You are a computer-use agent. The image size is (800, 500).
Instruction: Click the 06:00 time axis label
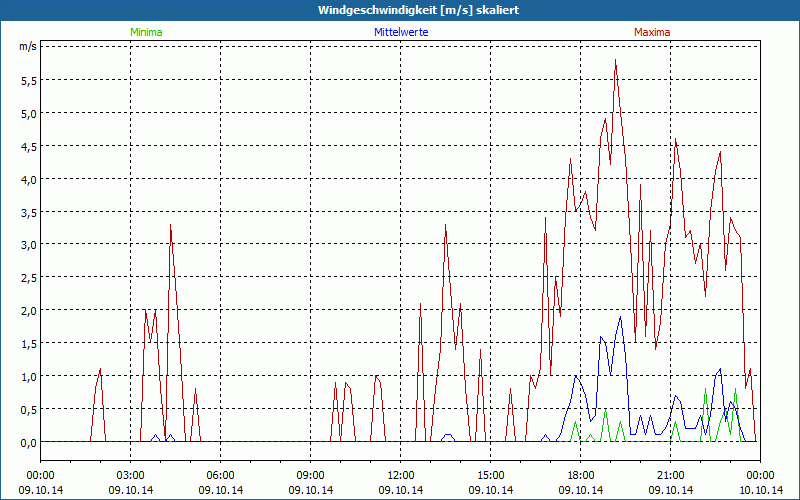coord(220,475)
